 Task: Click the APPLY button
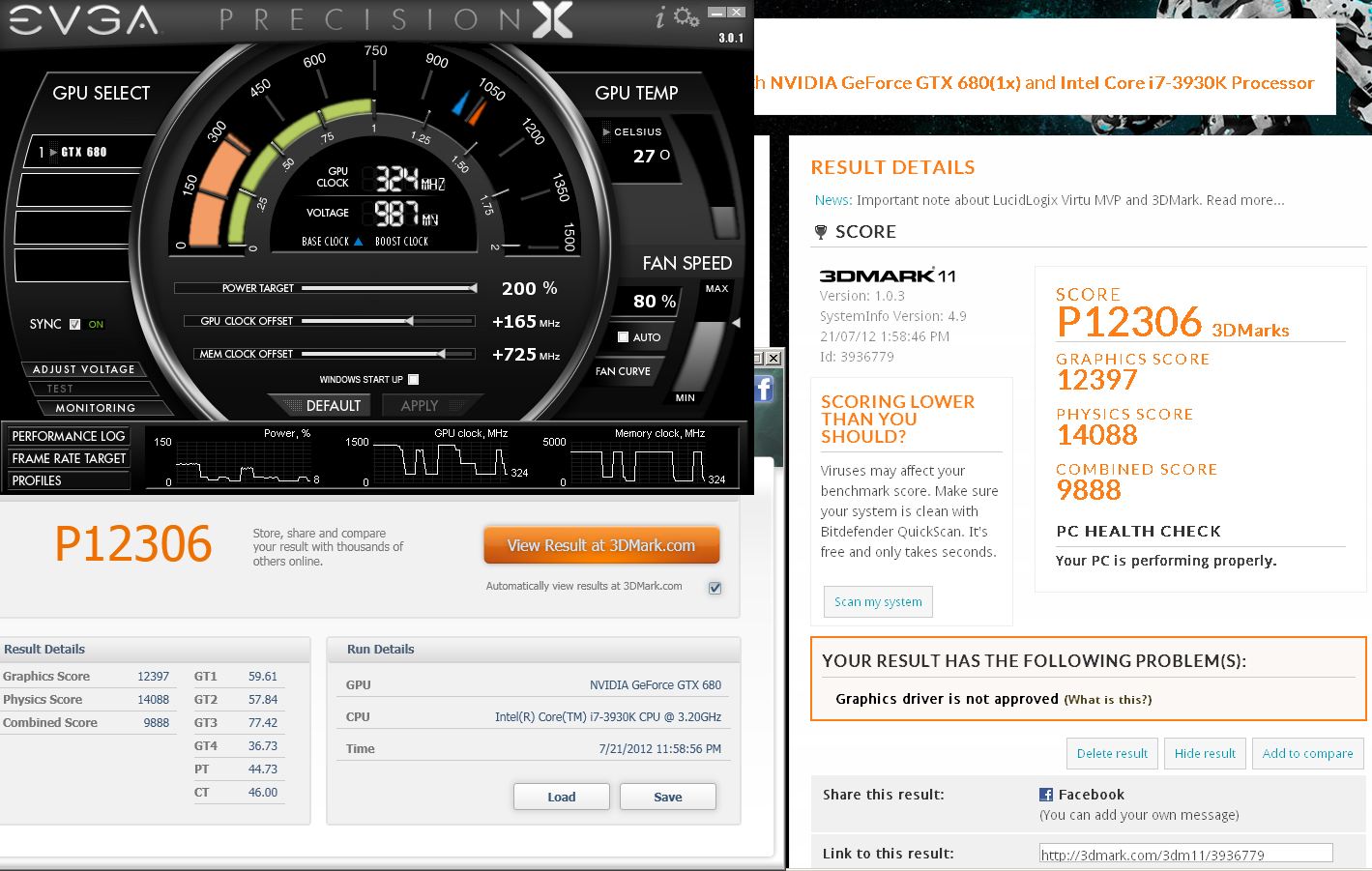(x=420, y=406)
